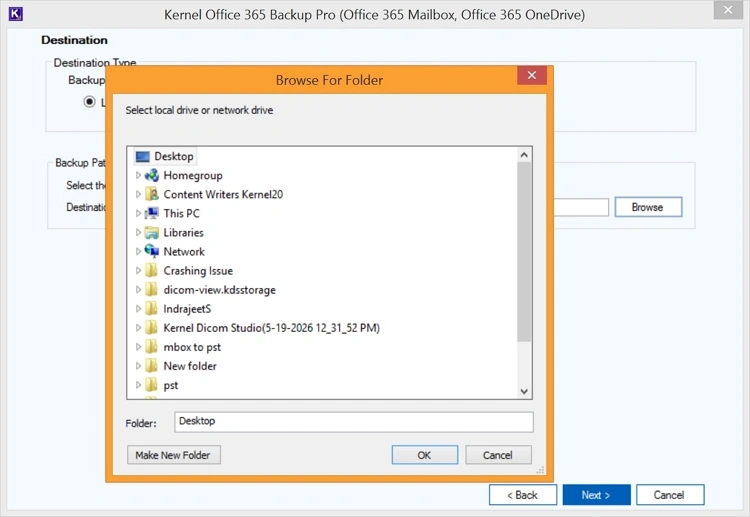Select the IndrajeetS label

coord(187,309)
